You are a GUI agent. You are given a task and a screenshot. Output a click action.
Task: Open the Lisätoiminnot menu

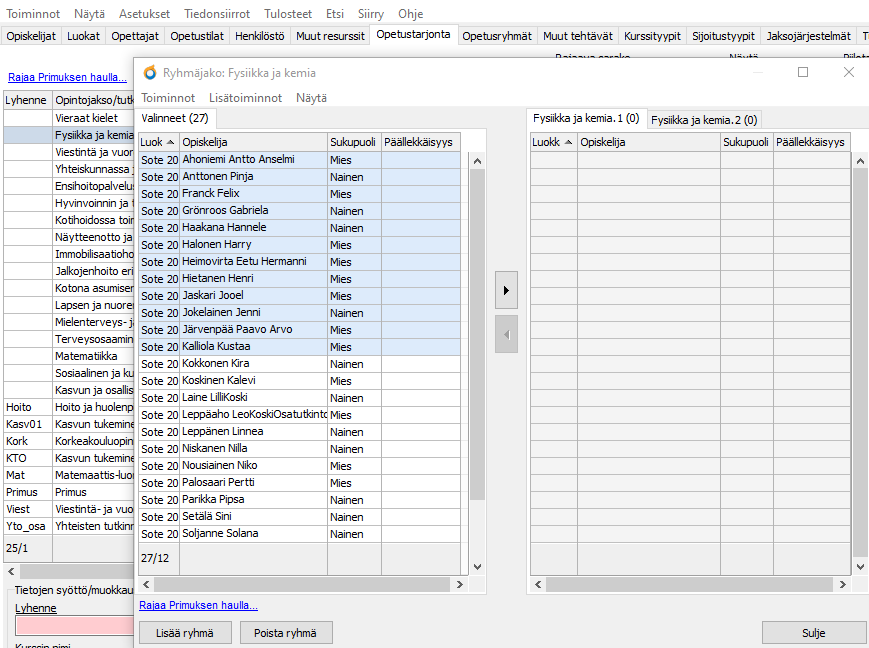point(245,98)
